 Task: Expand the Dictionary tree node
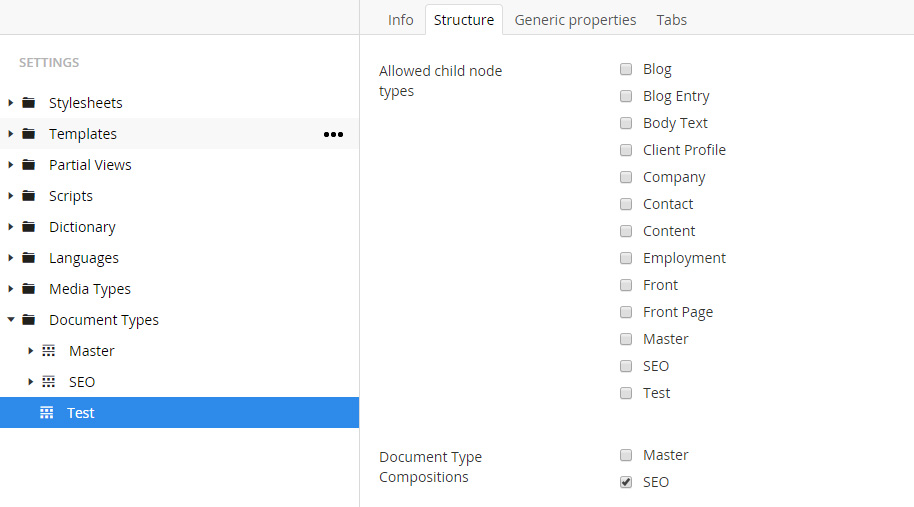(x=10, y=227)
